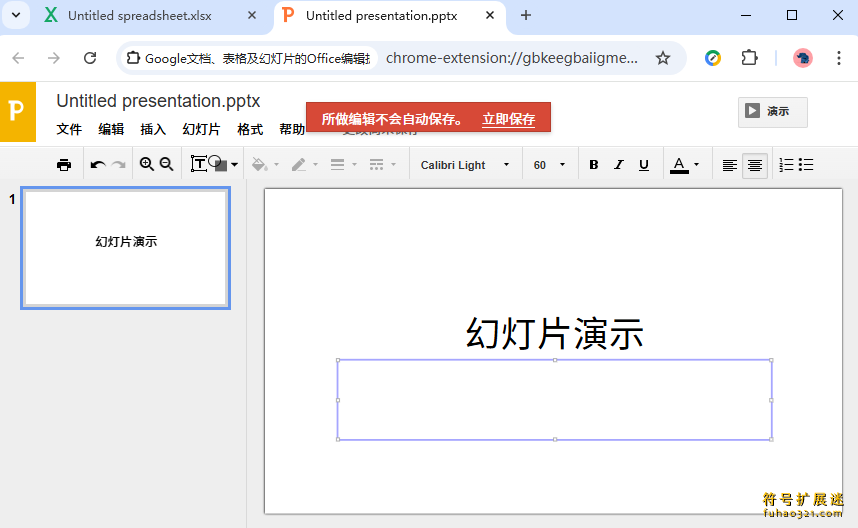The height and width of the screenshot is (528, 858).
Task: Insert a bulleted list
Action: coord(806,165)
